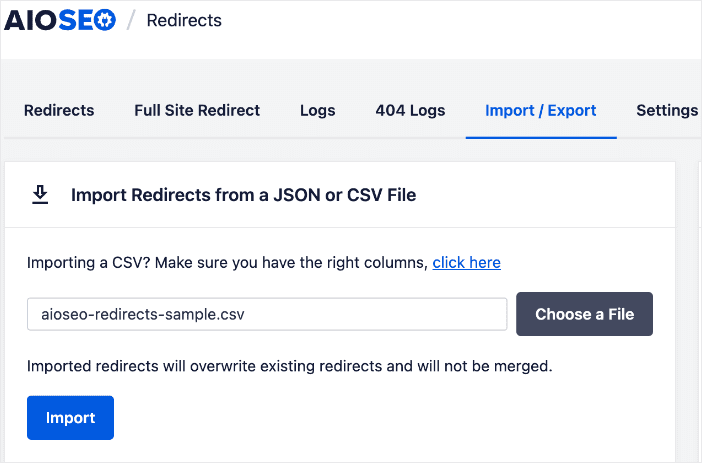Select the Import / Export tab
The image size is (702, 463).
pos(541,110)
